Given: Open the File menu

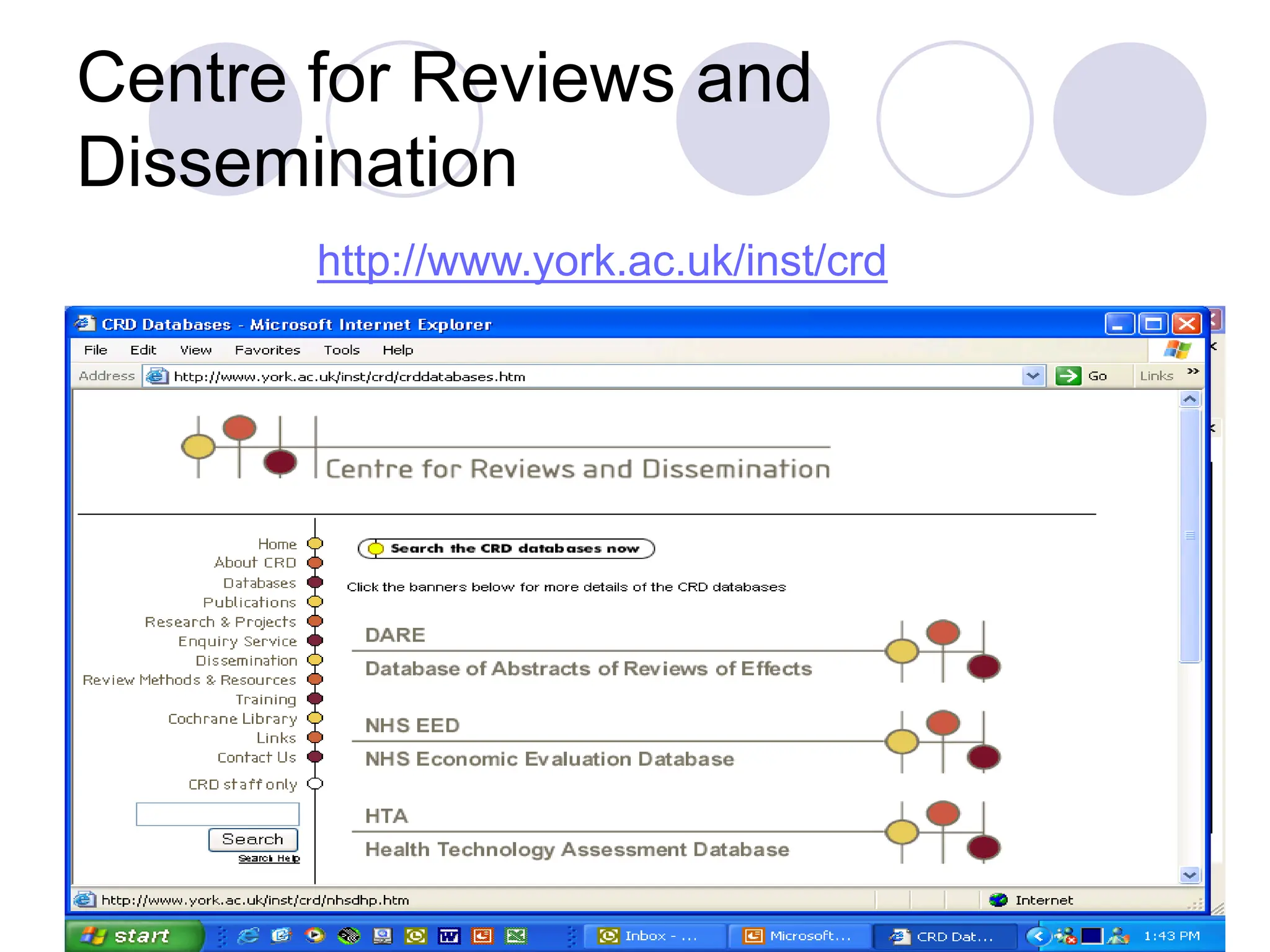Looking at the screenshot, I should (x=95, y=350).
